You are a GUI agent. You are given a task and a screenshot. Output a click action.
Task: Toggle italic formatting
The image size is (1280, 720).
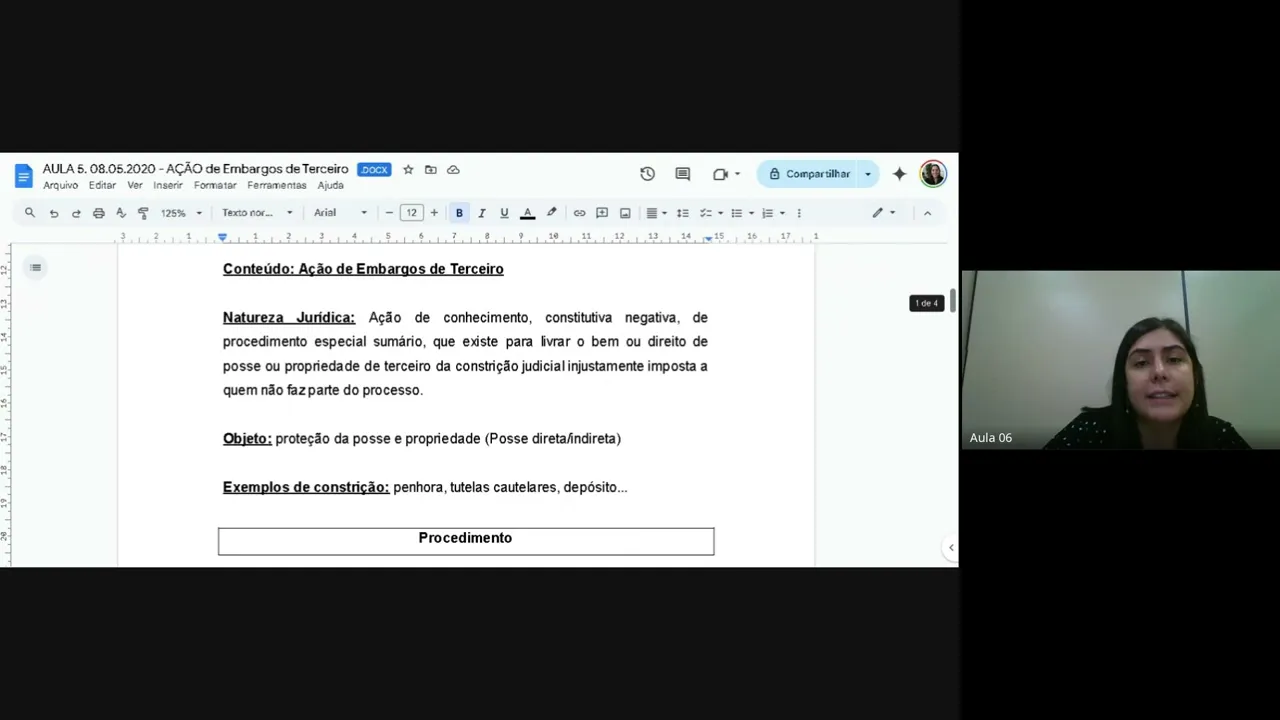coord(482,213)
